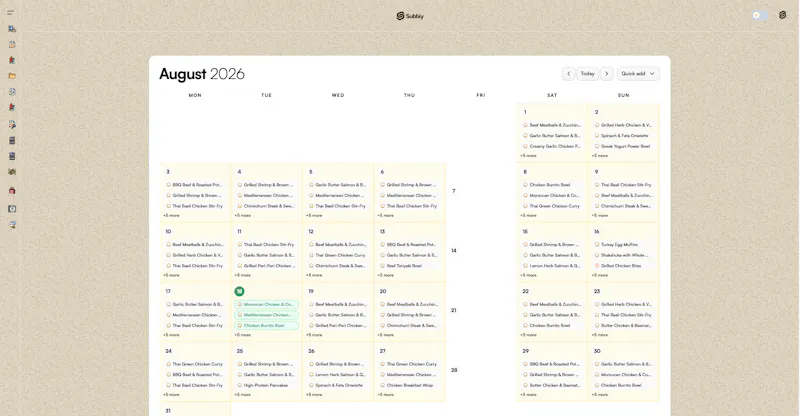The image size is (800, 416).
Task: Expand +5 more on August 18
Action: click(242, 335)
